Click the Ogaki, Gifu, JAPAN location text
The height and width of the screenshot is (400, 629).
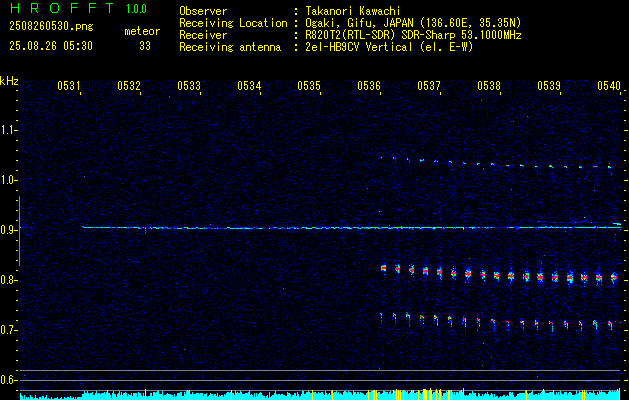(x=413, y=23)
